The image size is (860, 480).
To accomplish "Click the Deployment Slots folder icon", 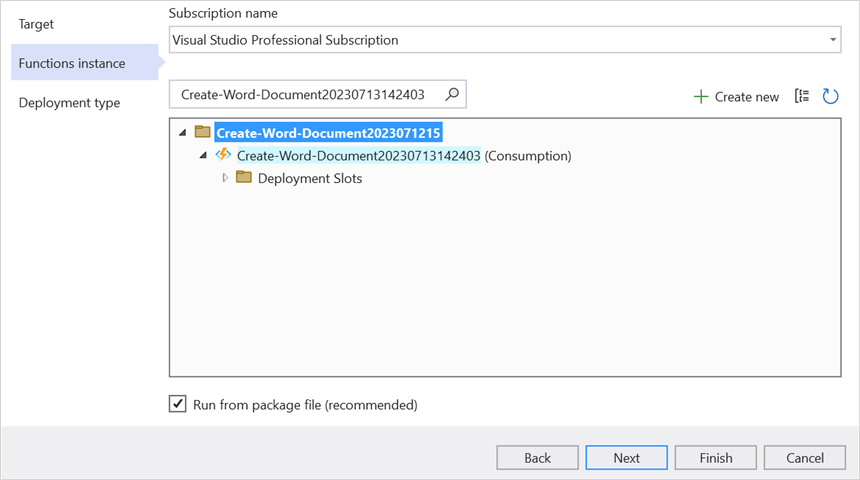I will (x=244, y=177).
